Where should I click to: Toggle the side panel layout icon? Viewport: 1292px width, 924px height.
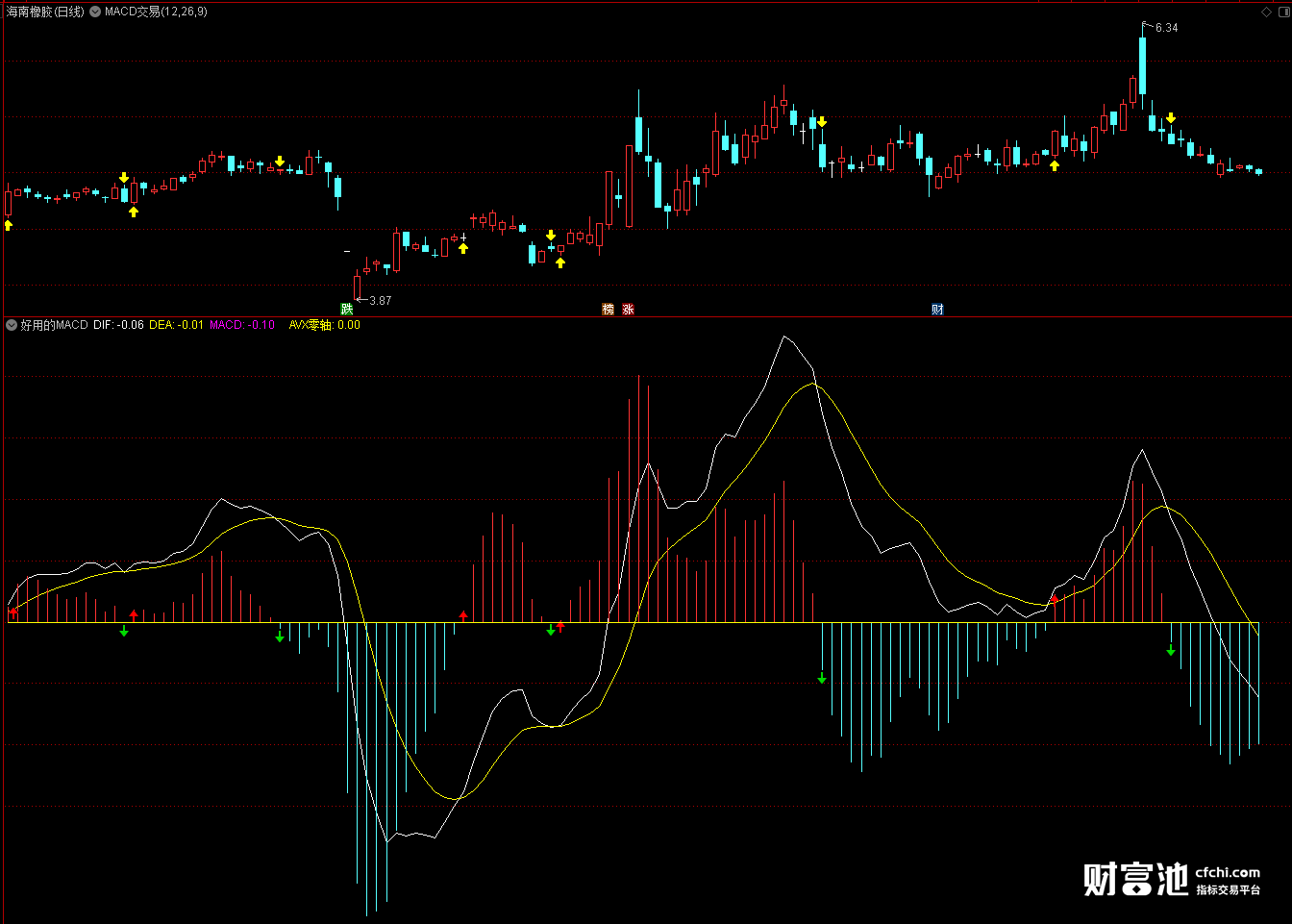tap(1283, 12)
